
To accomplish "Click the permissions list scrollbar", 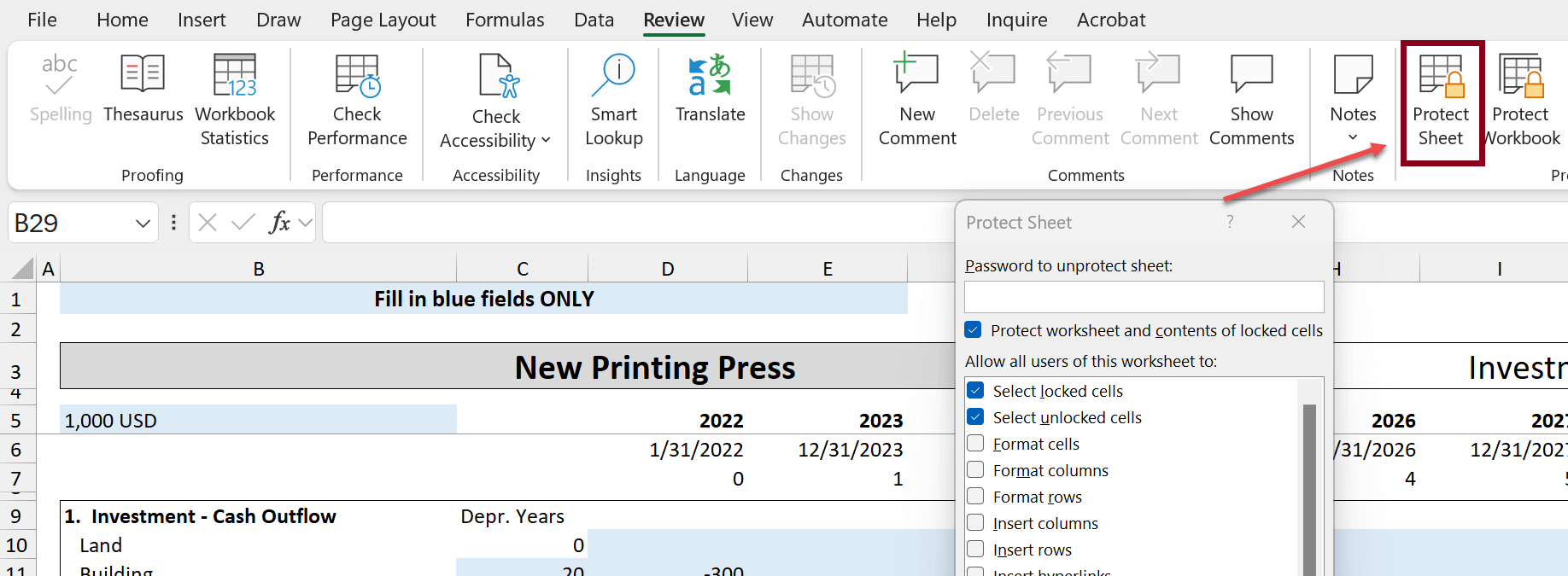I will [x=1309, y=486].
